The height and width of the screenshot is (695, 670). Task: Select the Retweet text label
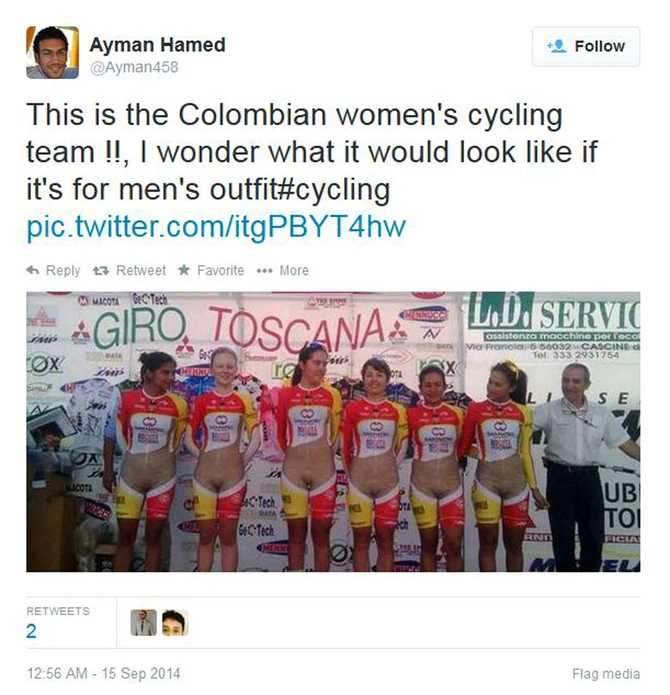[x=141, y=270]
